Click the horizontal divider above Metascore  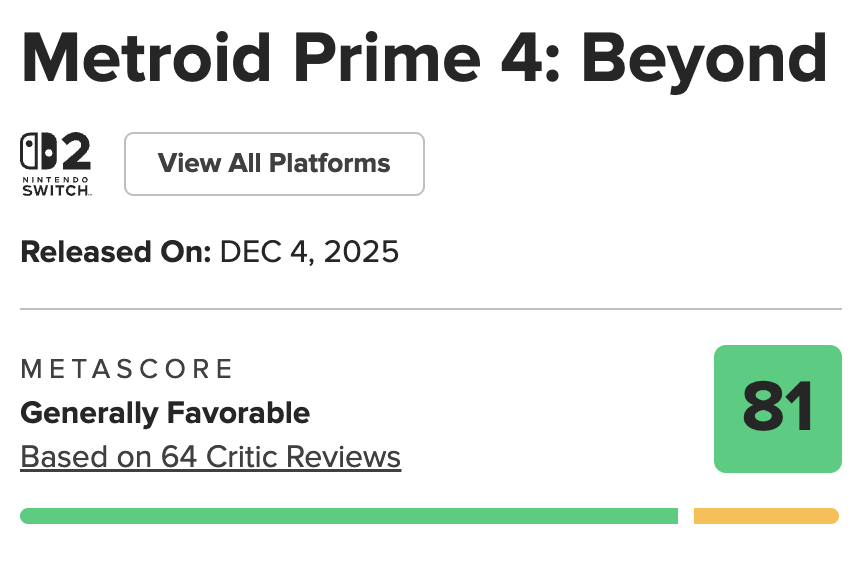point(430,309)
